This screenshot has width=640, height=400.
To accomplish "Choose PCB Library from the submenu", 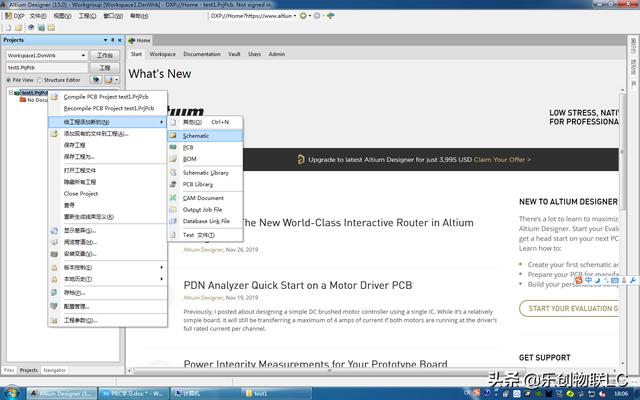I will click(x=205, y=184).
